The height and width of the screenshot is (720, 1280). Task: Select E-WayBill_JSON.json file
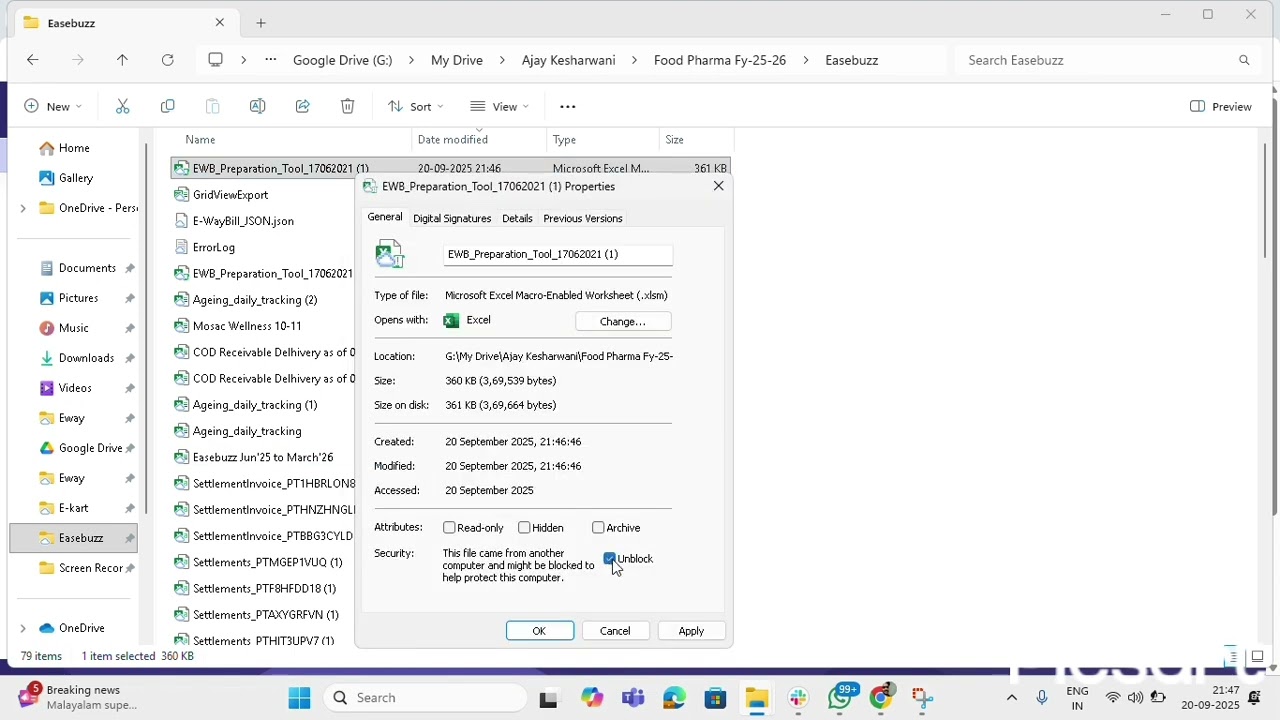[x=243, y=221]
